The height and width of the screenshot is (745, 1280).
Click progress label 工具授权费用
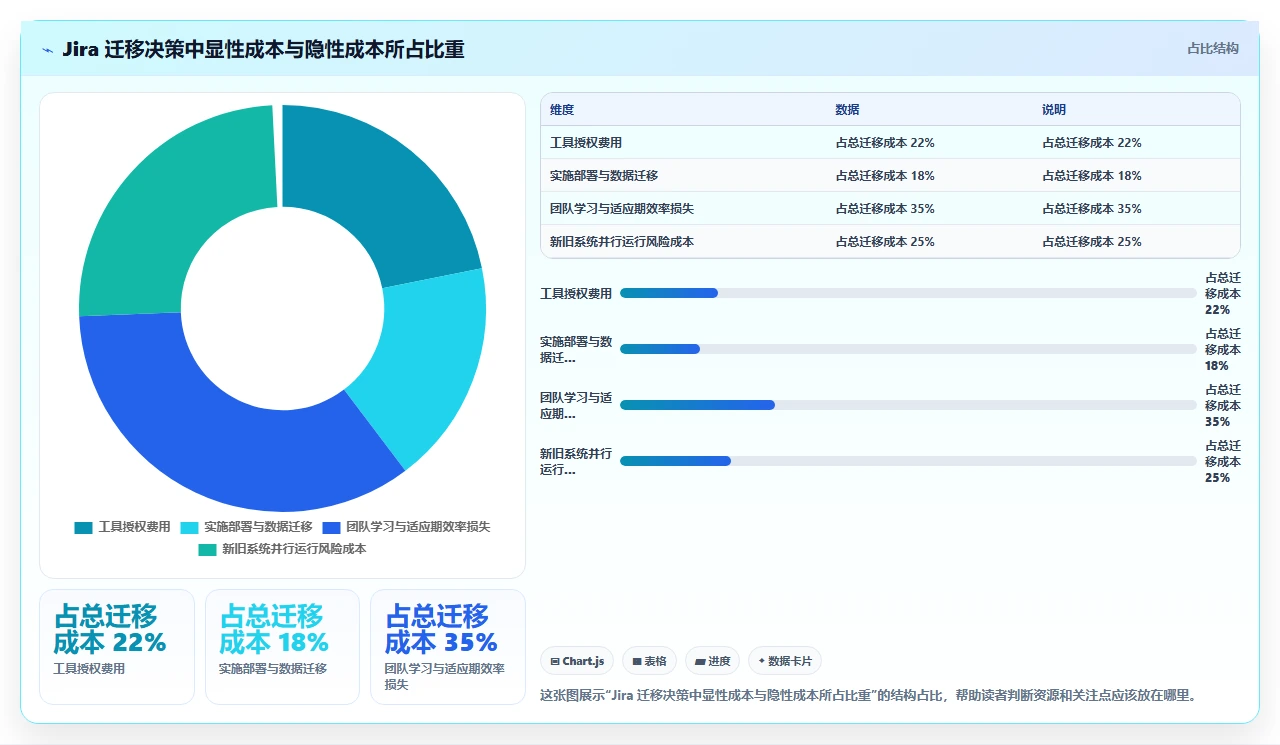coord(576,294)
